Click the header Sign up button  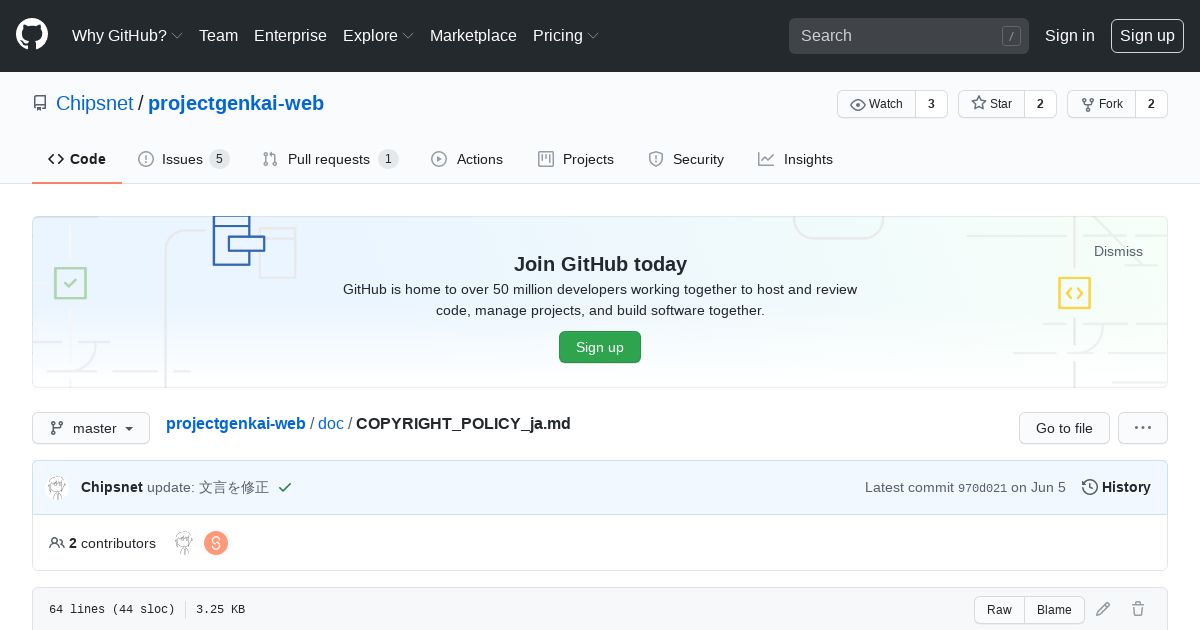tap(1147, 35)
